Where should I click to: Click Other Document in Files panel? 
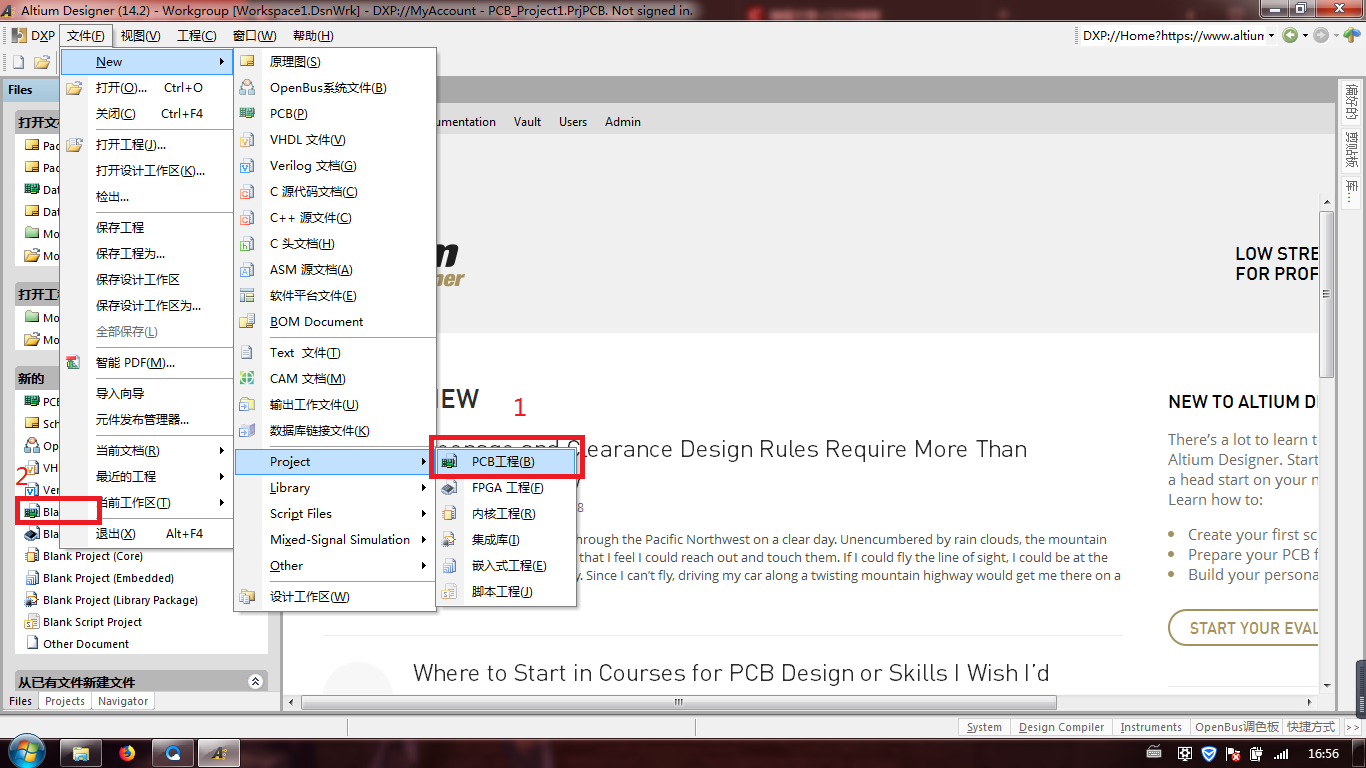[x=86, y=644]
